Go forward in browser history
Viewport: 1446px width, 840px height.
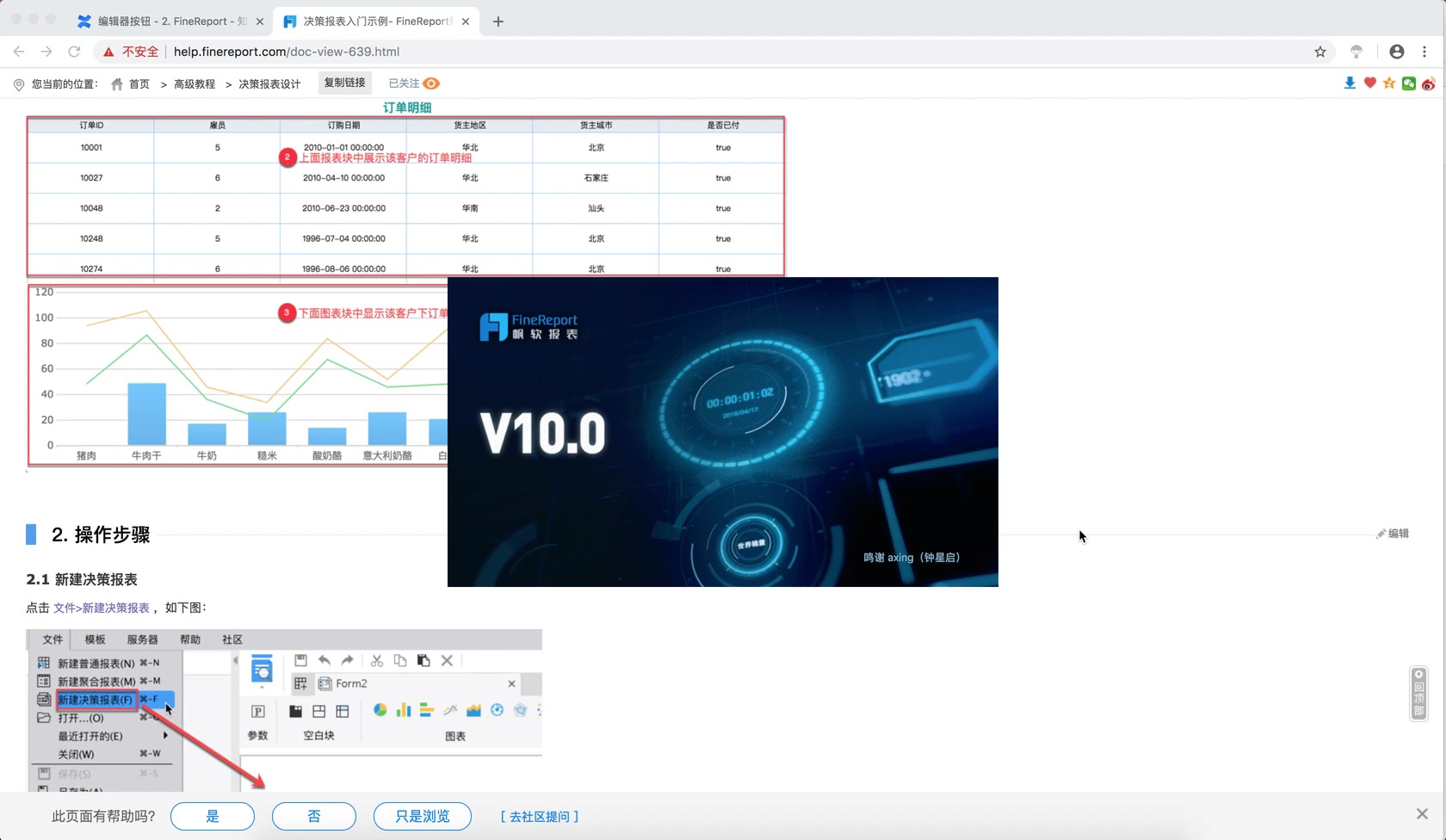tap(46, 52)
